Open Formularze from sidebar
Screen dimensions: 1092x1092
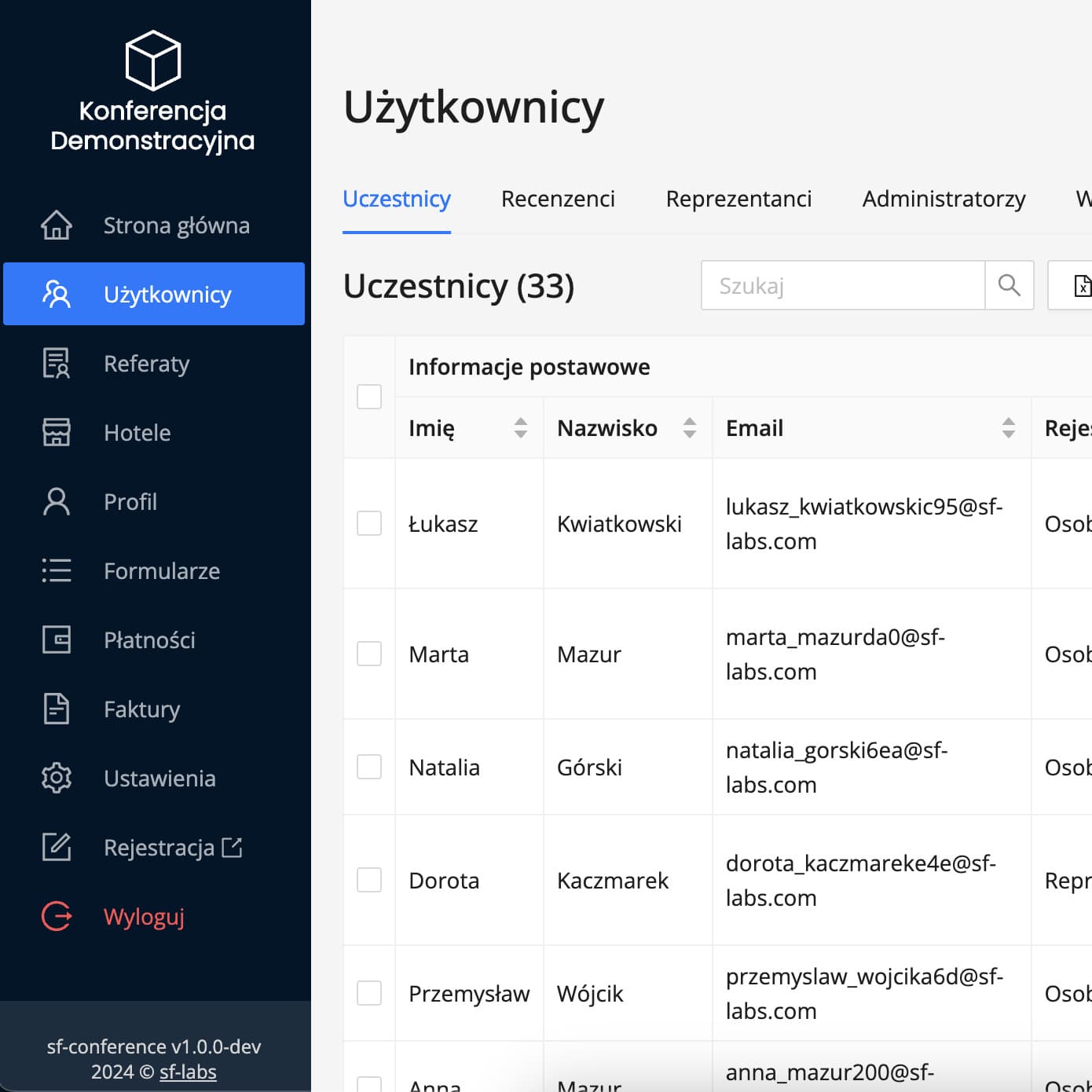(x=154, y=570)
